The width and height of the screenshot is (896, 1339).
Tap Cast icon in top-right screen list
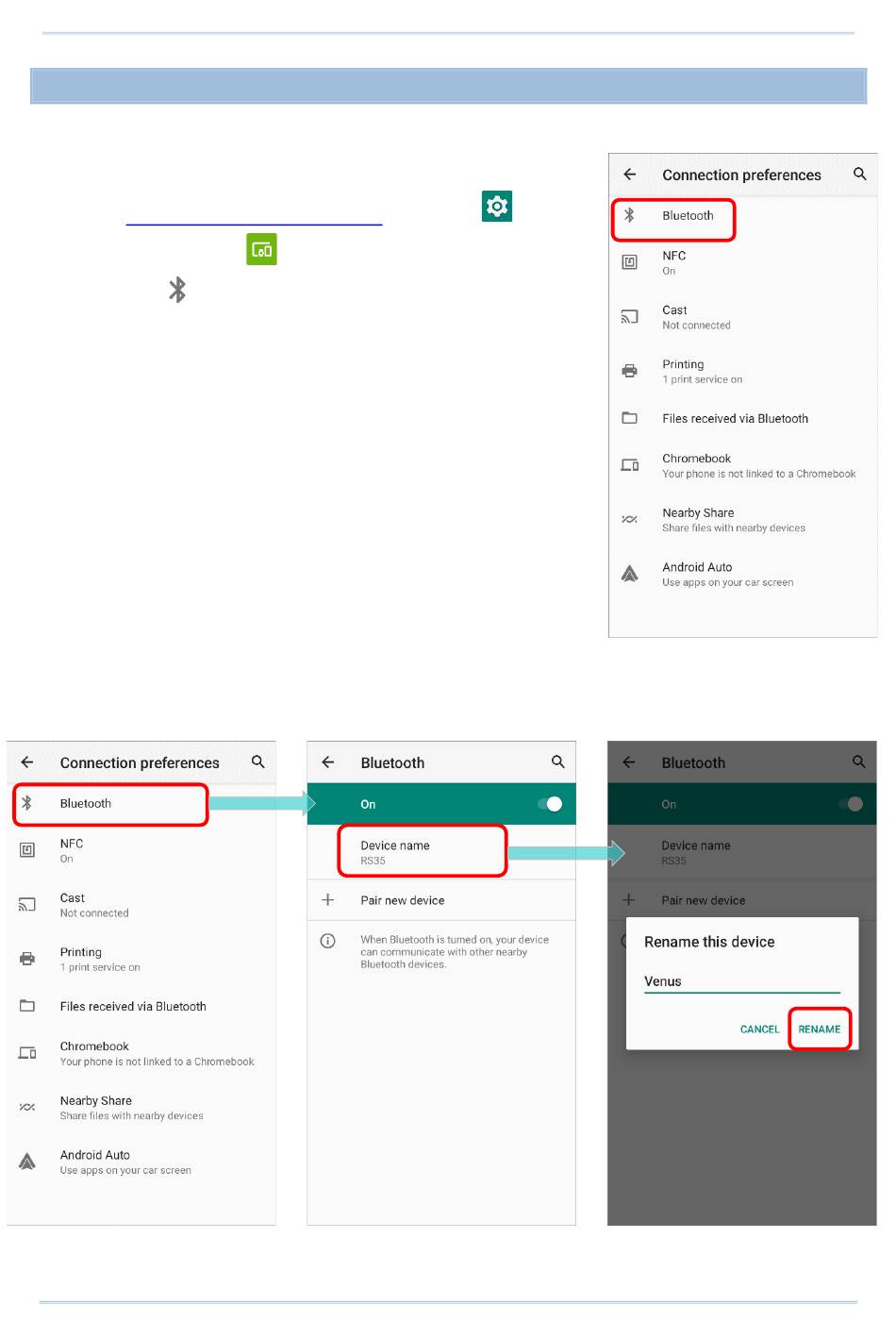(629, 317)
